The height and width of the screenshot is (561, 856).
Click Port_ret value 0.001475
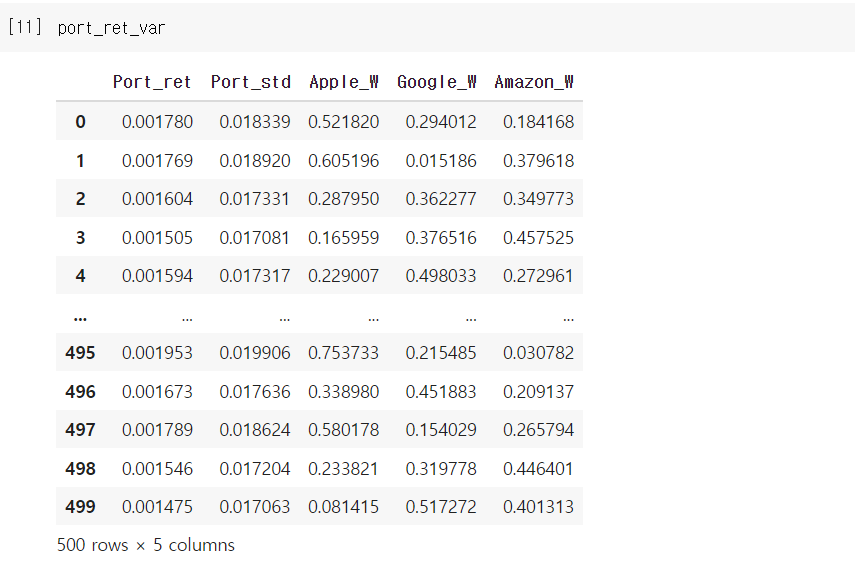pos(157,506)
